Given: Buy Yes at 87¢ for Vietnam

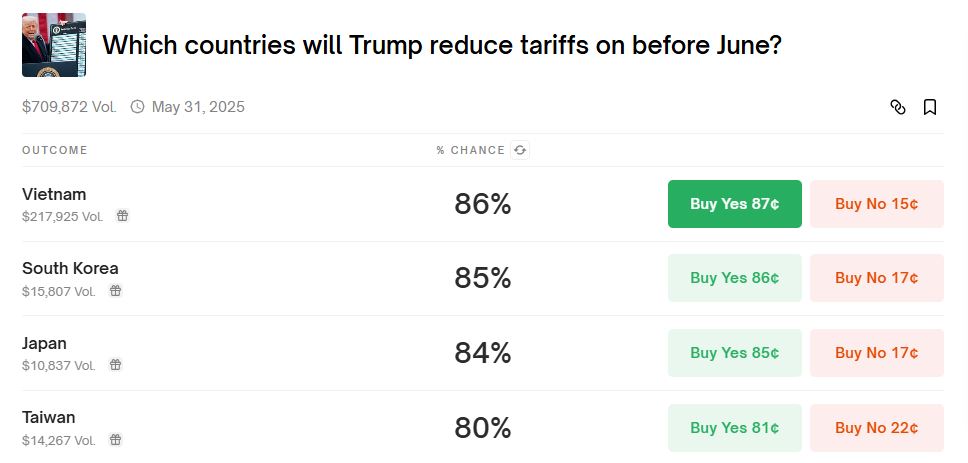Looking at the screenshot, I should (734, 204).
